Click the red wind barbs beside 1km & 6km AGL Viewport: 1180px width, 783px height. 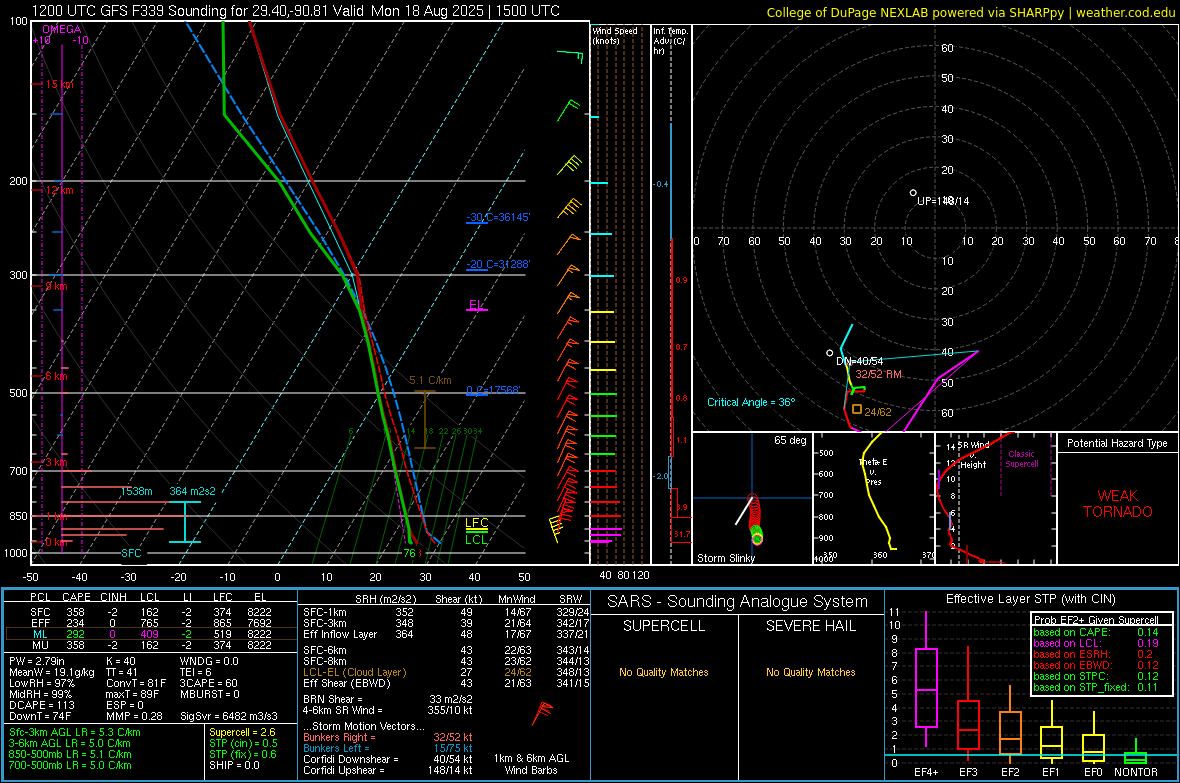[x=542, y=712]
